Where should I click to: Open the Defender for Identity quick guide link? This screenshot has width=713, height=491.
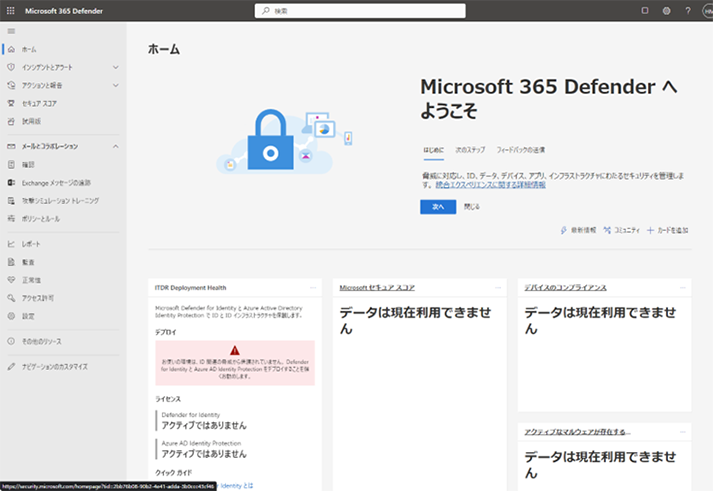coord(236,486)
